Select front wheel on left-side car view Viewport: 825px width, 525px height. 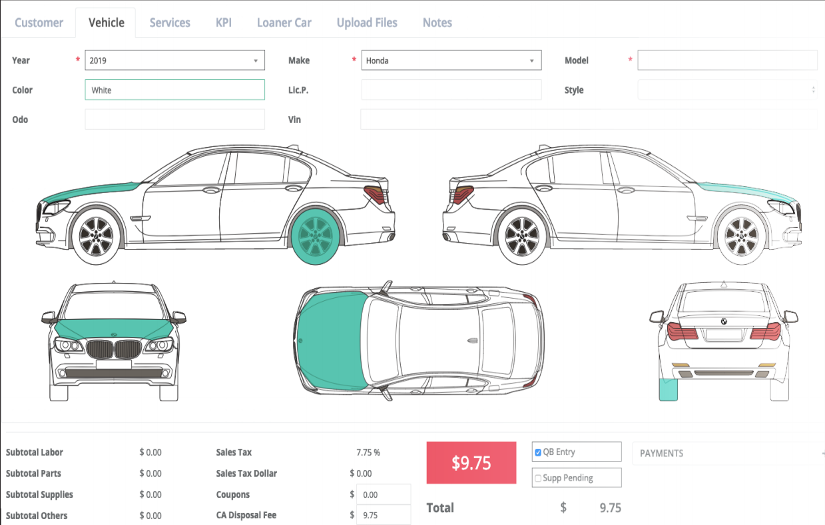pyautogui.click(x=96, y=237)
